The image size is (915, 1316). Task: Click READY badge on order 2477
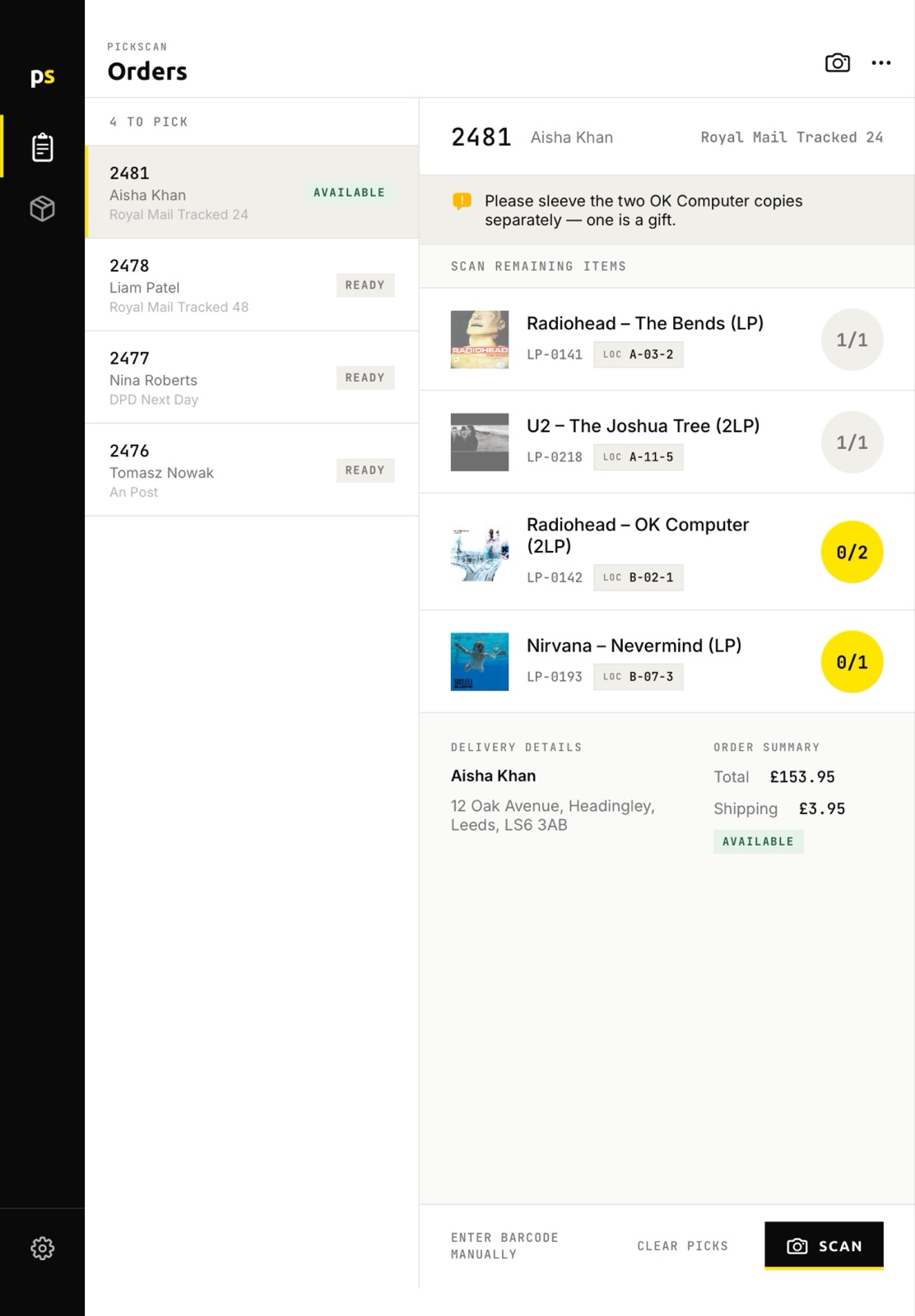[365, 378]
